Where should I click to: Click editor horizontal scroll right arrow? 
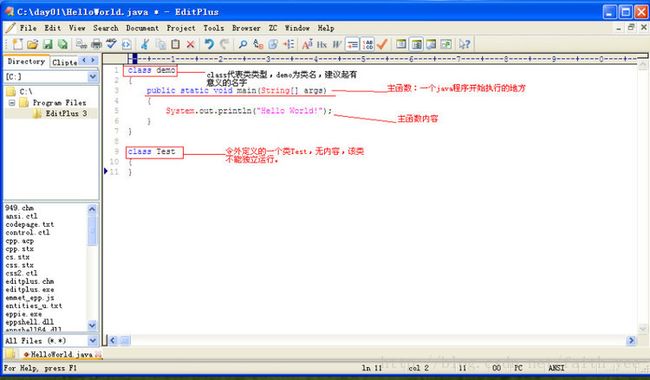point(631,341)
